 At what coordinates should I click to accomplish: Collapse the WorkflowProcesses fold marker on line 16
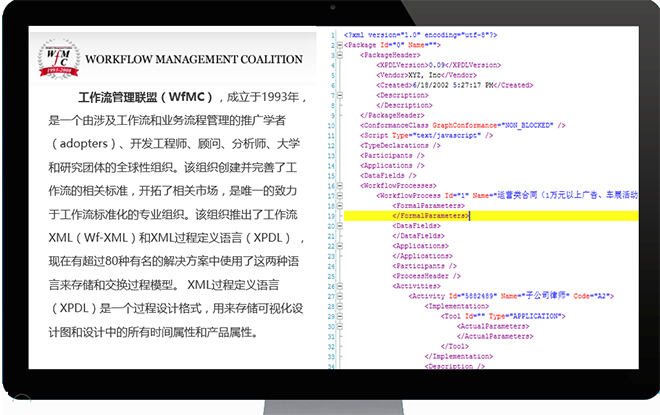[340, 186]
